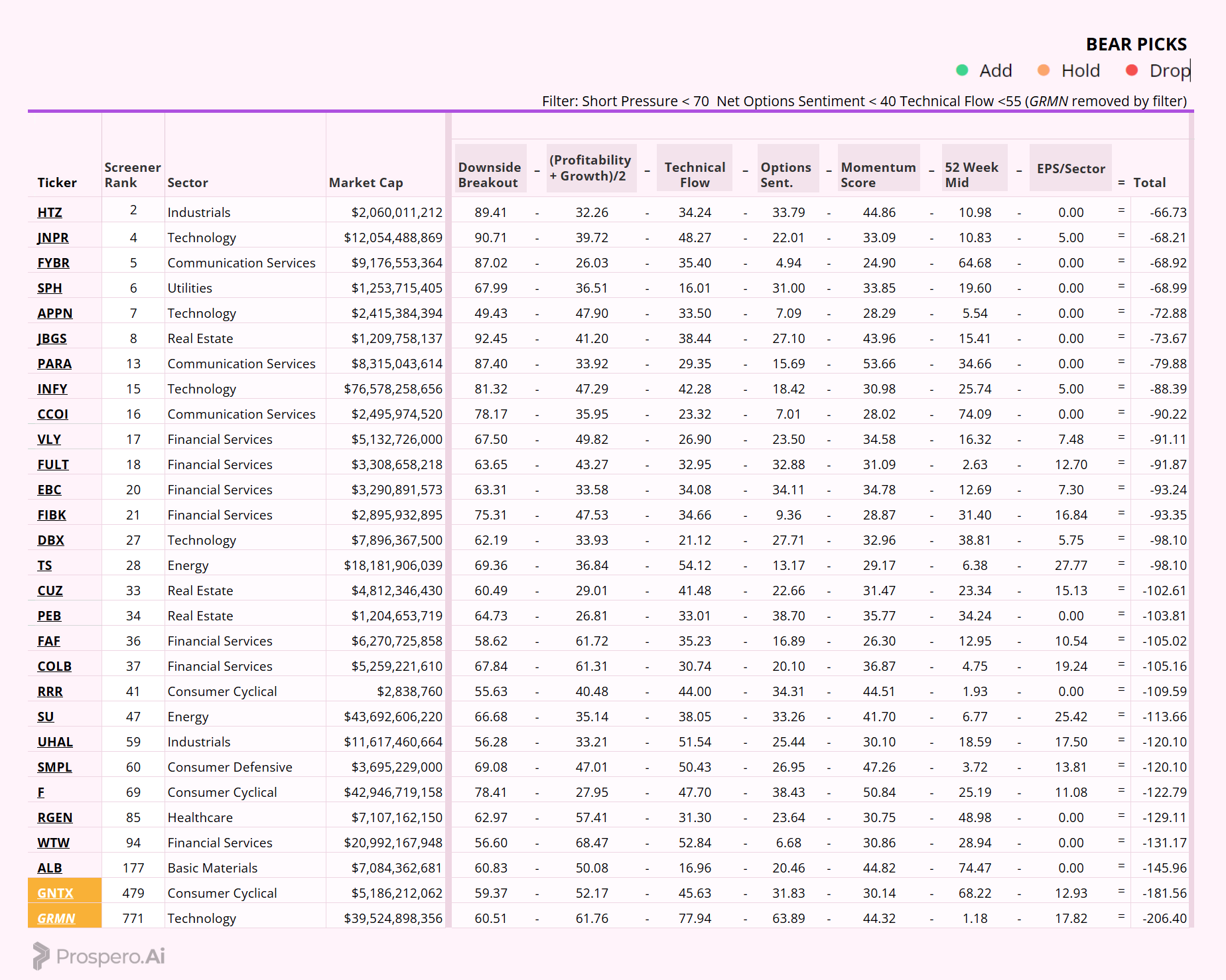Open the PARA ticker link

54,364
